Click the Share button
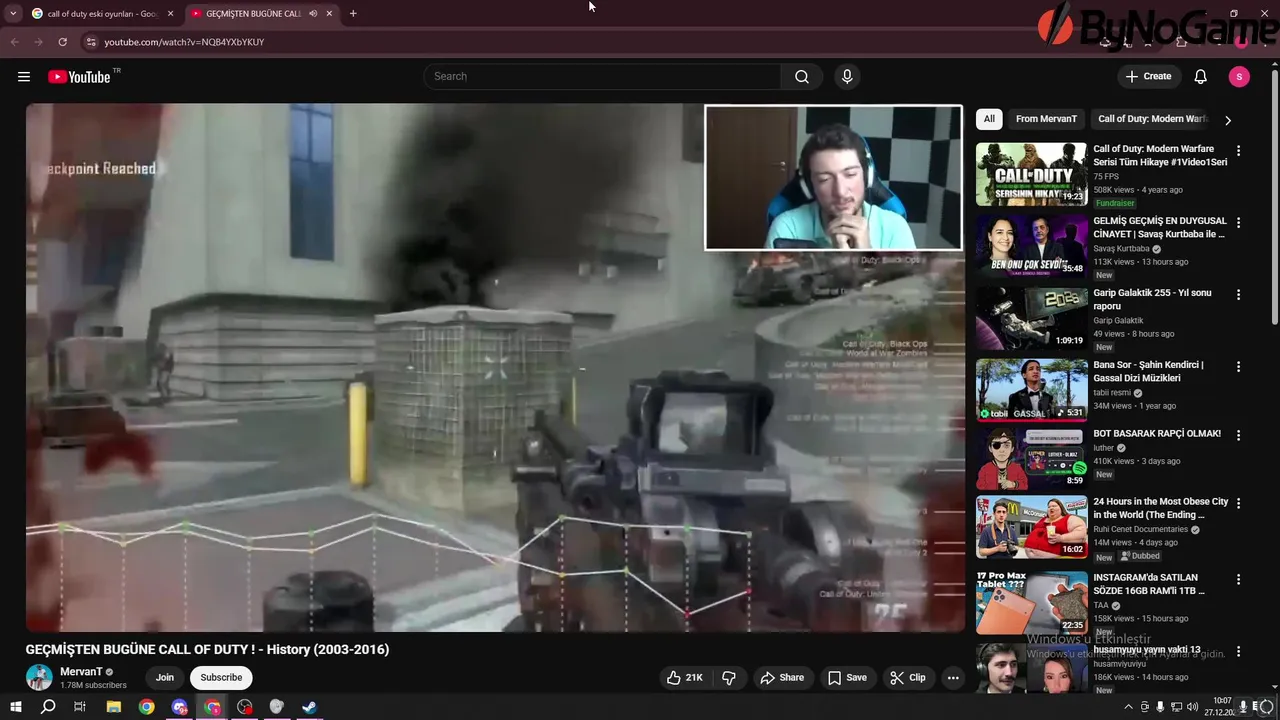The width and height of the screenshot is (1280, 720). pyautogui.click(x=782, y=678)
